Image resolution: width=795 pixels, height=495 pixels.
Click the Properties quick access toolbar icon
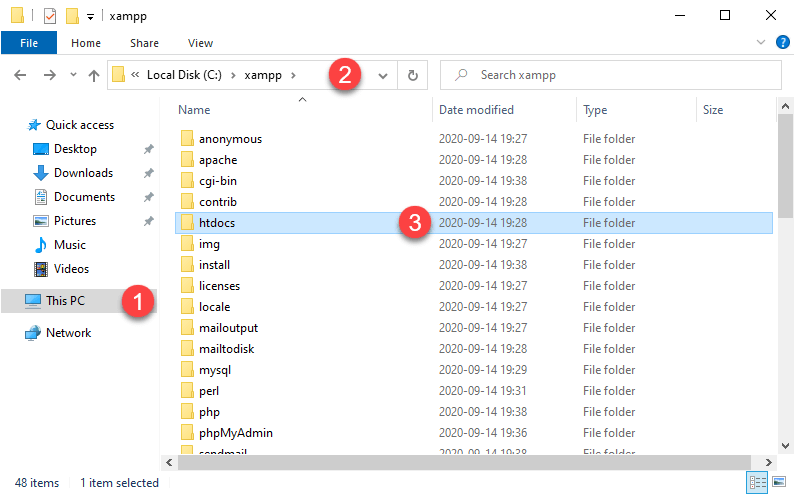[50, 16]
